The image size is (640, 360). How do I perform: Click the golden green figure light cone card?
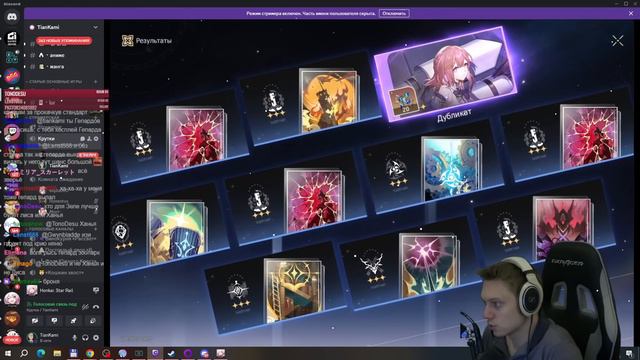pos(177,231)
